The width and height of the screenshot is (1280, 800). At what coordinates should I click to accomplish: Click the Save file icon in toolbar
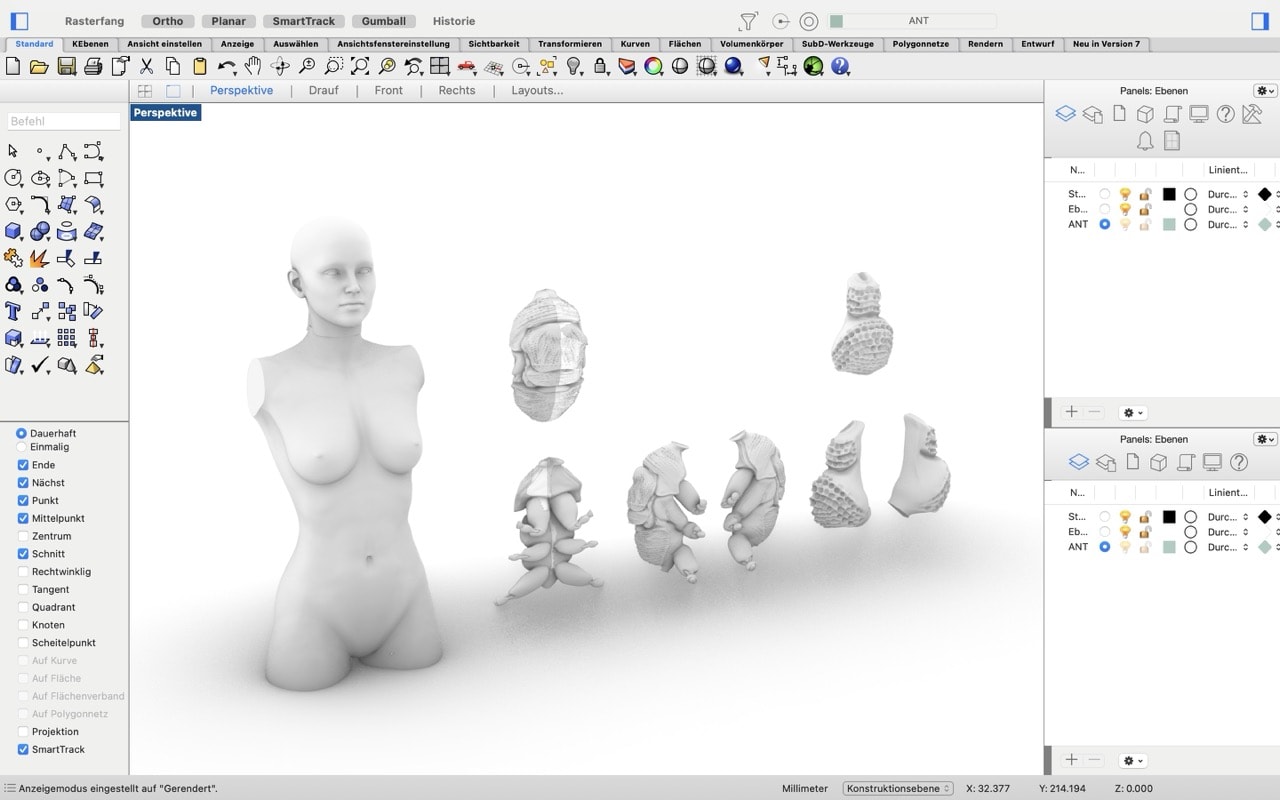66,66
